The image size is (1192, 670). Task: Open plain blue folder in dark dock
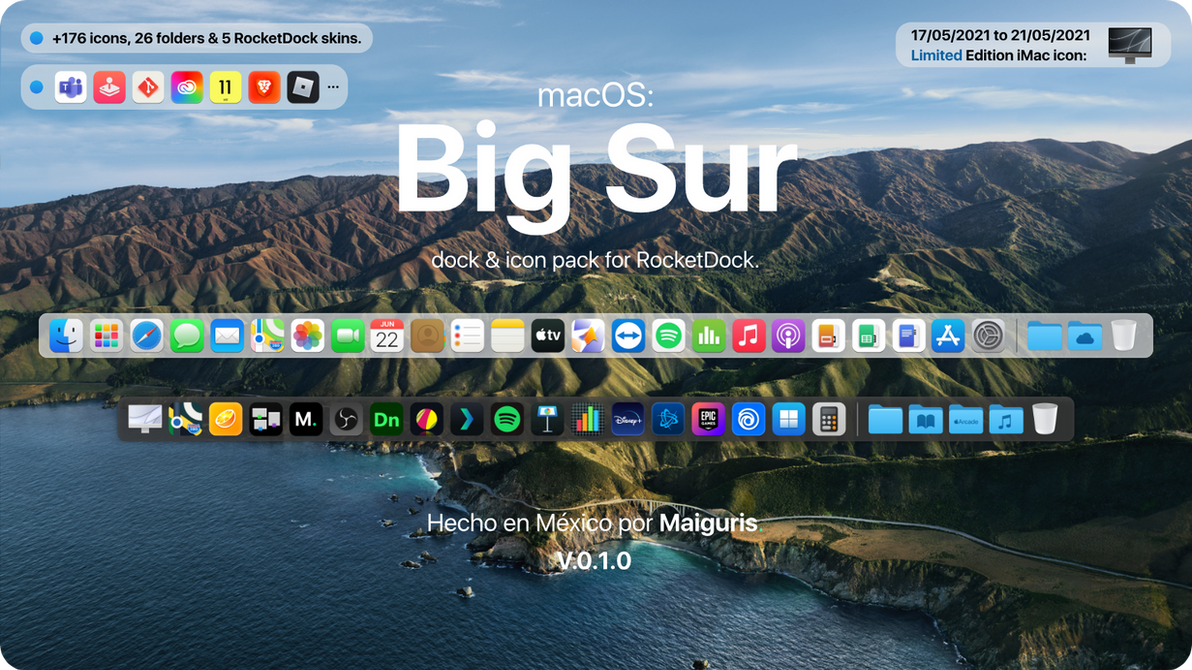(x=885, y=419)
